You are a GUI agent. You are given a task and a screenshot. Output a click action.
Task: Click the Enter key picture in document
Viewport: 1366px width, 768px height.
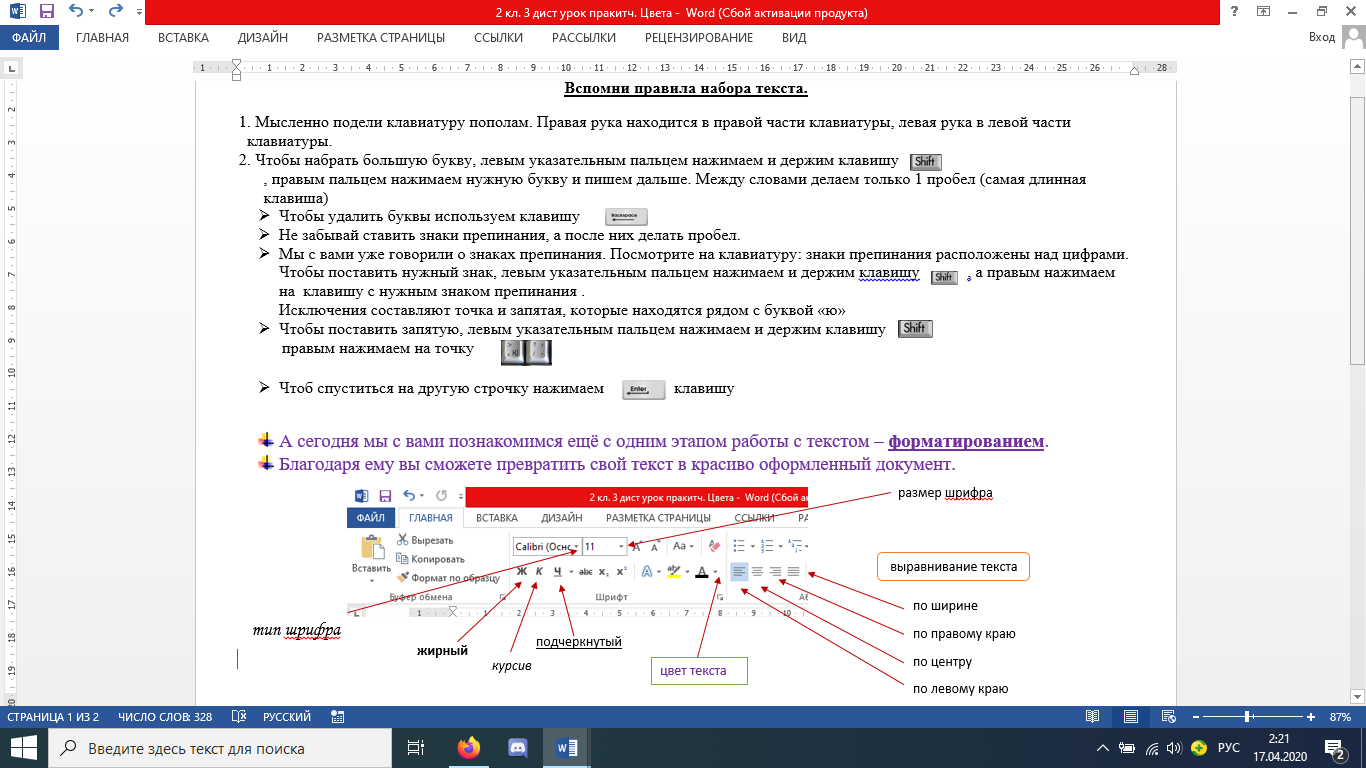click(x=643, y=389)
